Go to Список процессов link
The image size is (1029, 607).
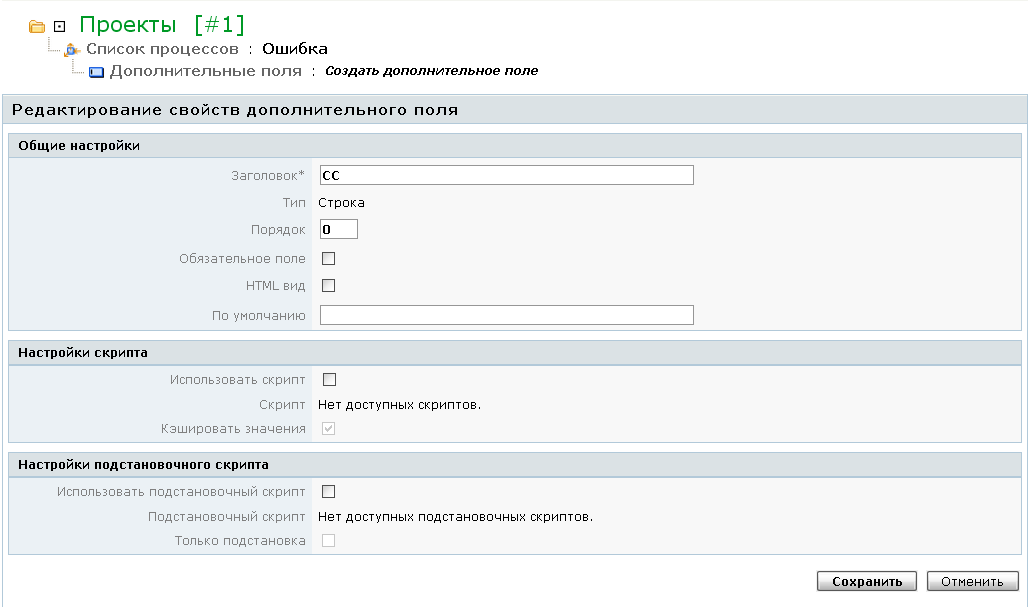pyautogui.click(x=162, y=48)
